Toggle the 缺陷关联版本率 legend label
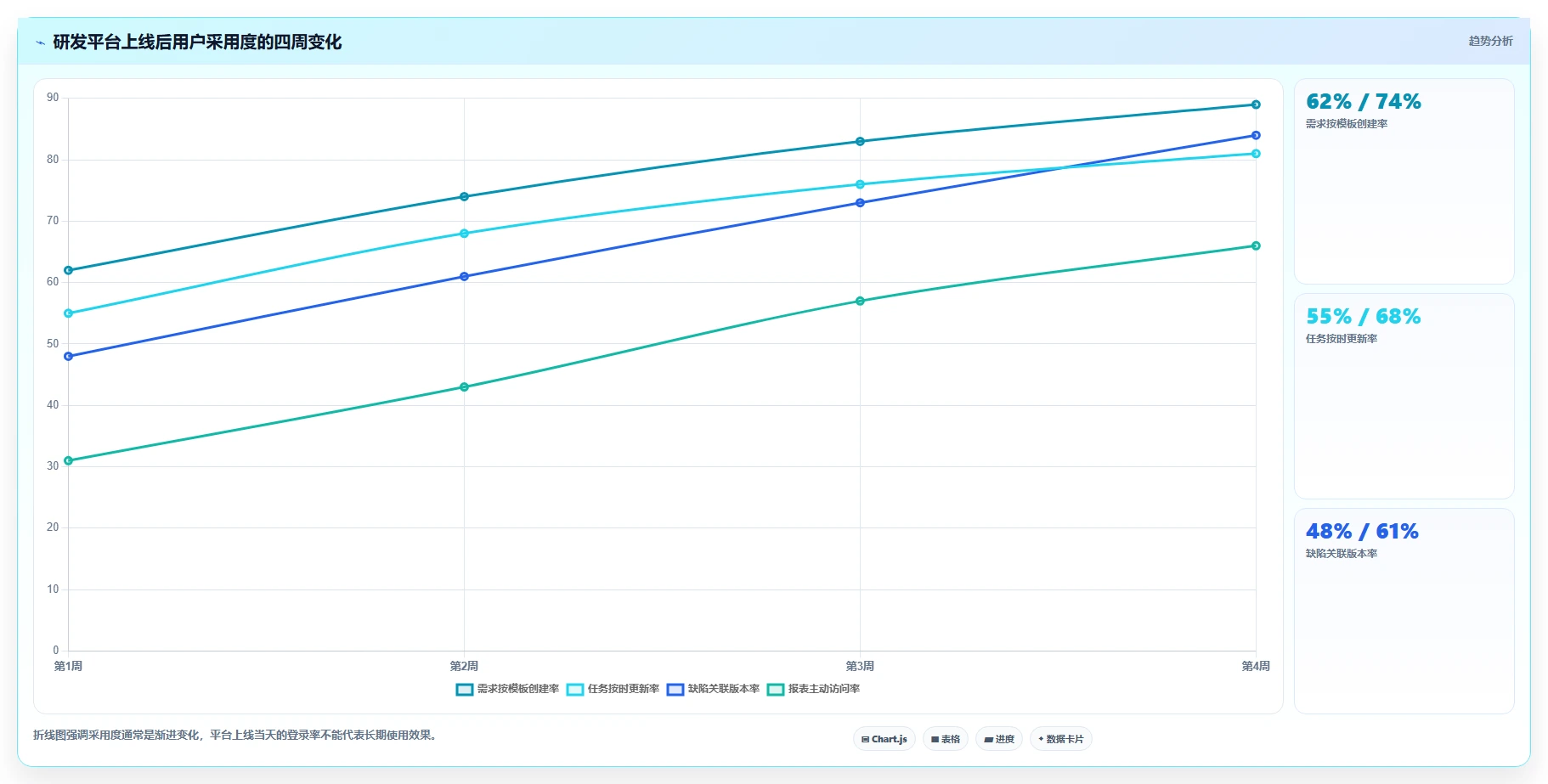The width and height of the screenshot is (1548, 784). [723, 689]
